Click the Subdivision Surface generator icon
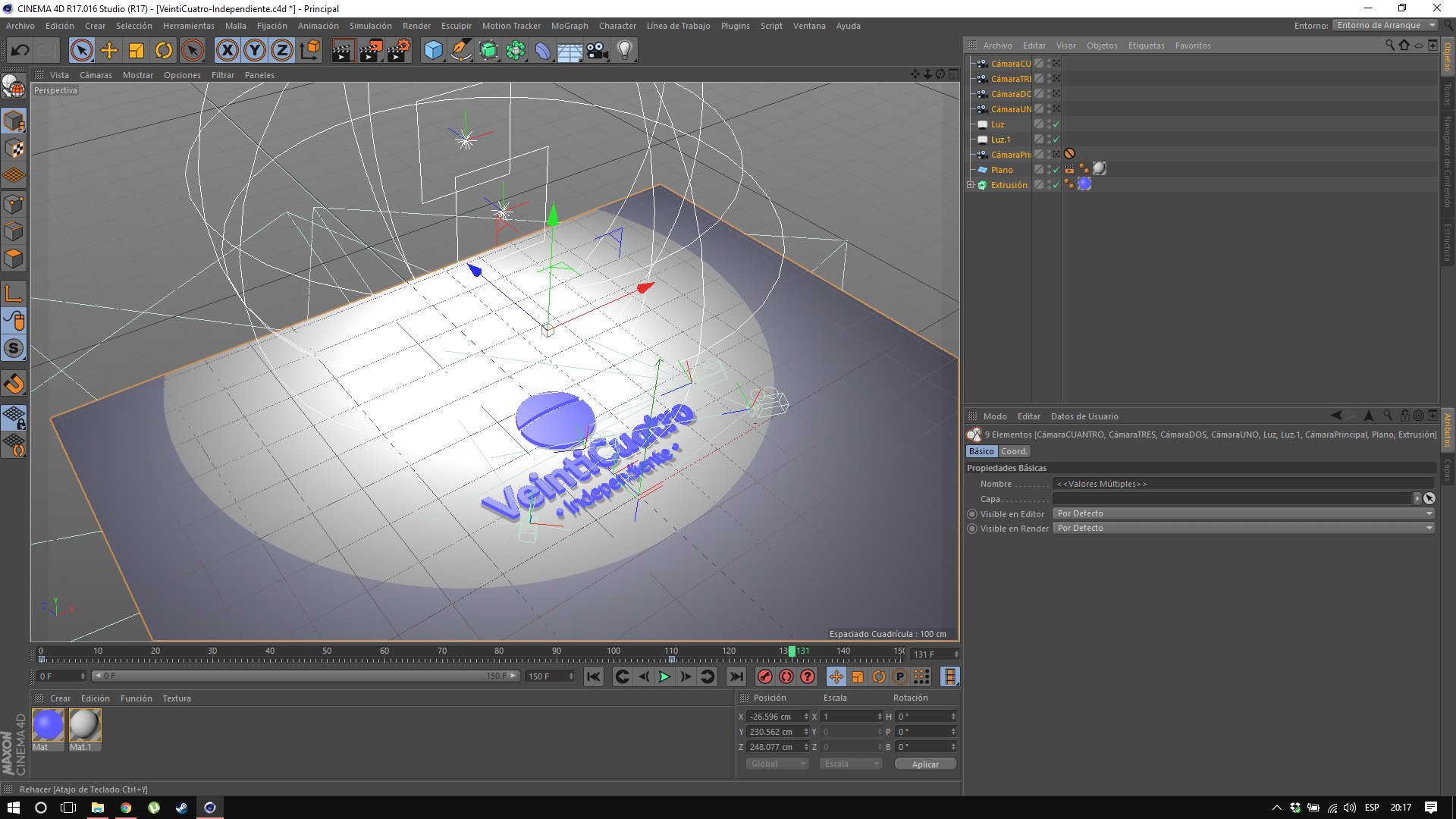This screenshot has width=1456, height=819. click(x=488, y=51)
